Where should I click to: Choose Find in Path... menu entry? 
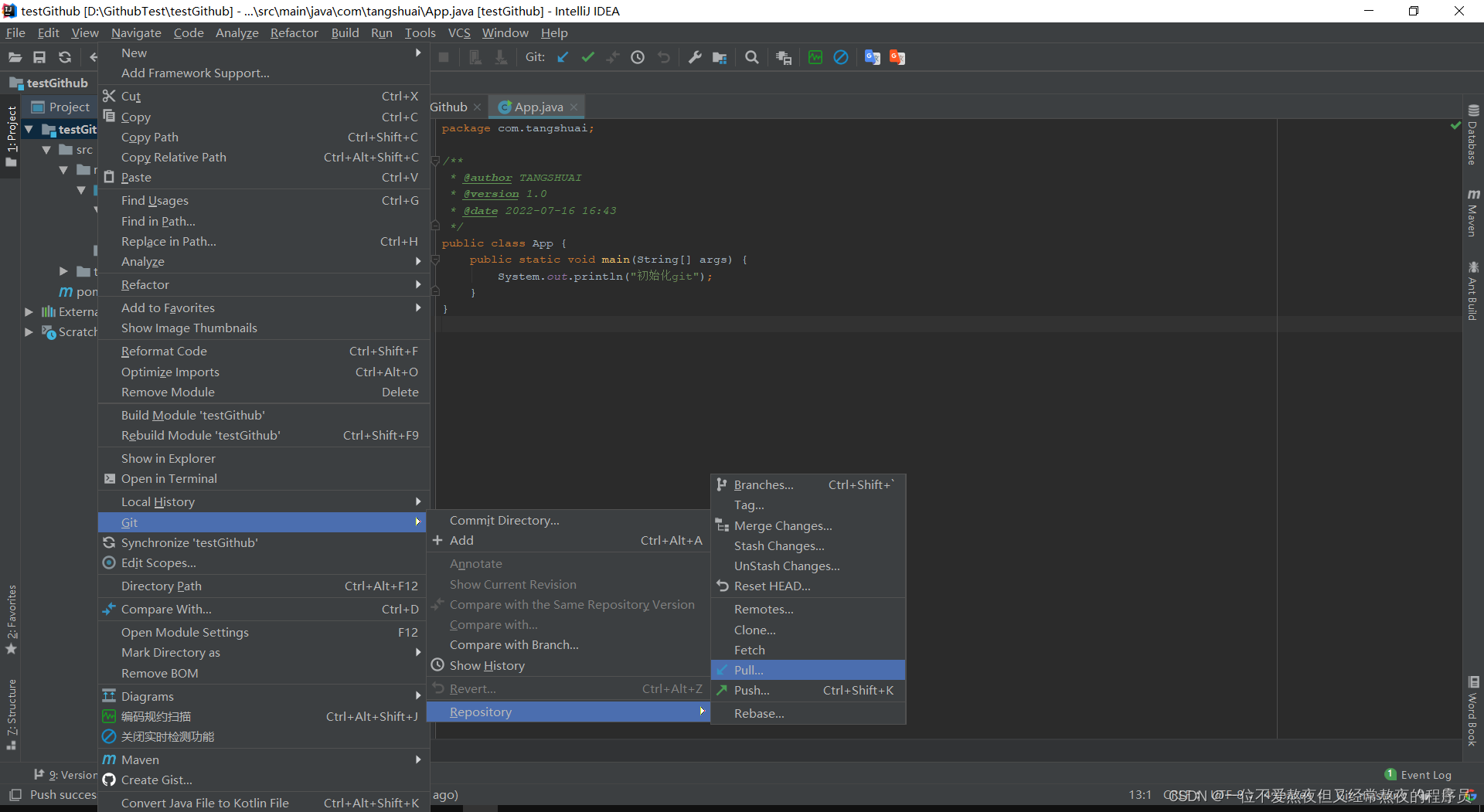coord(264,222)
